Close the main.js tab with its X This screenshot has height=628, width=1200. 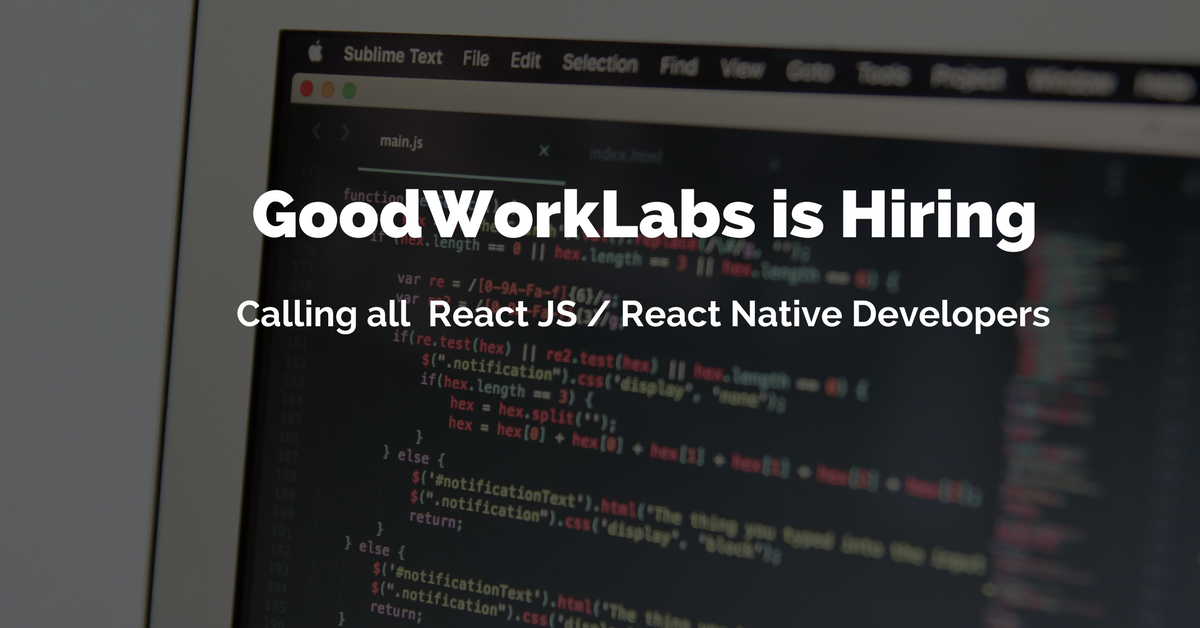pos(543,150)
